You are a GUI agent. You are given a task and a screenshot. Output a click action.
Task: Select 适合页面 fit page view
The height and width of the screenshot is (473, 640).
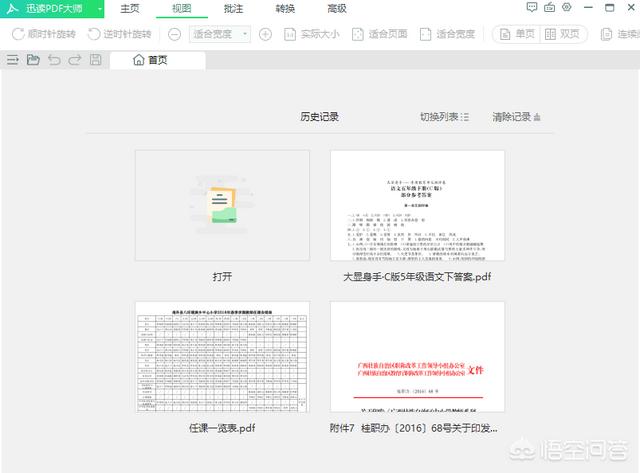point(380,34)
